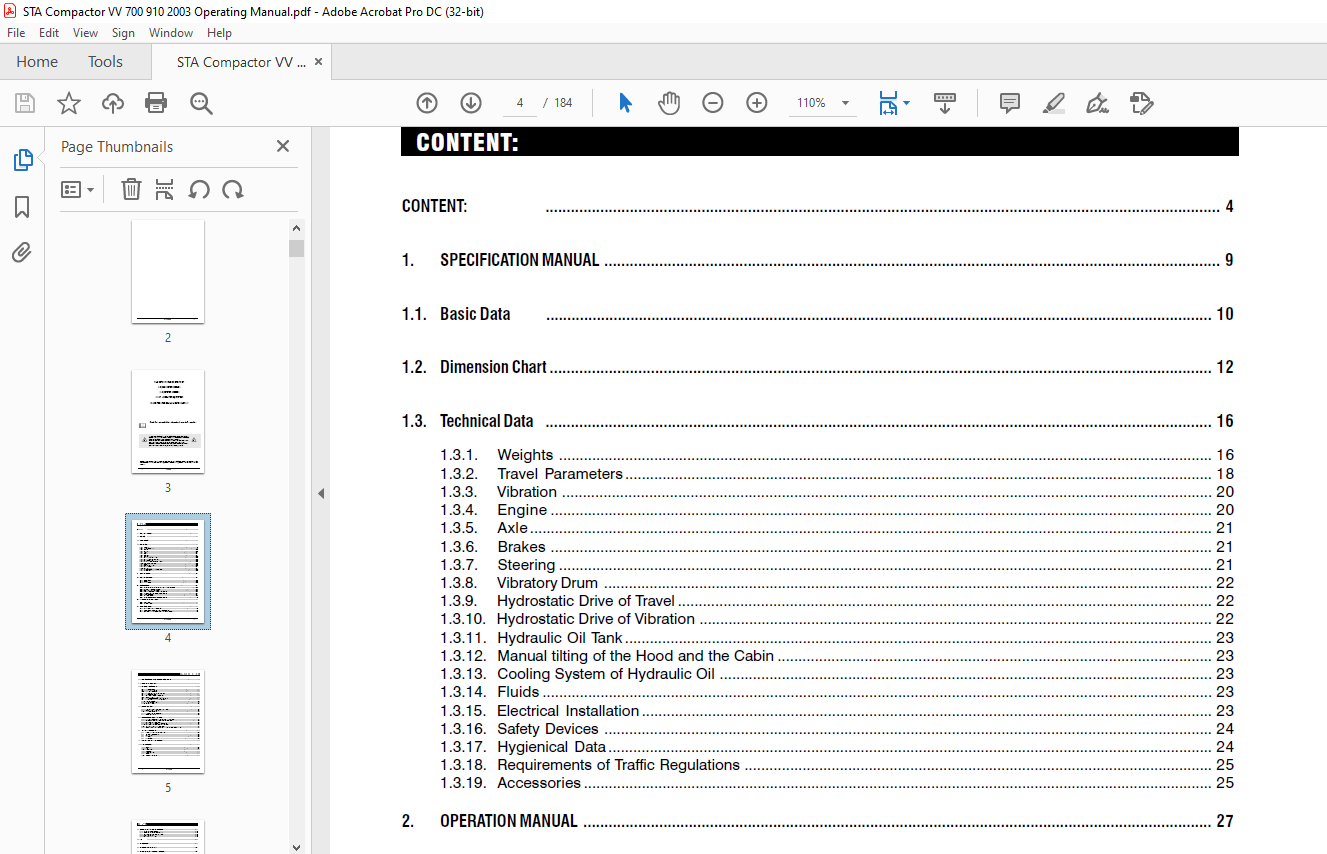Open the Attachments paperclip panel
Viewport: 1327px width, 854px height.
pyautogui.click(x=22, y=252)
